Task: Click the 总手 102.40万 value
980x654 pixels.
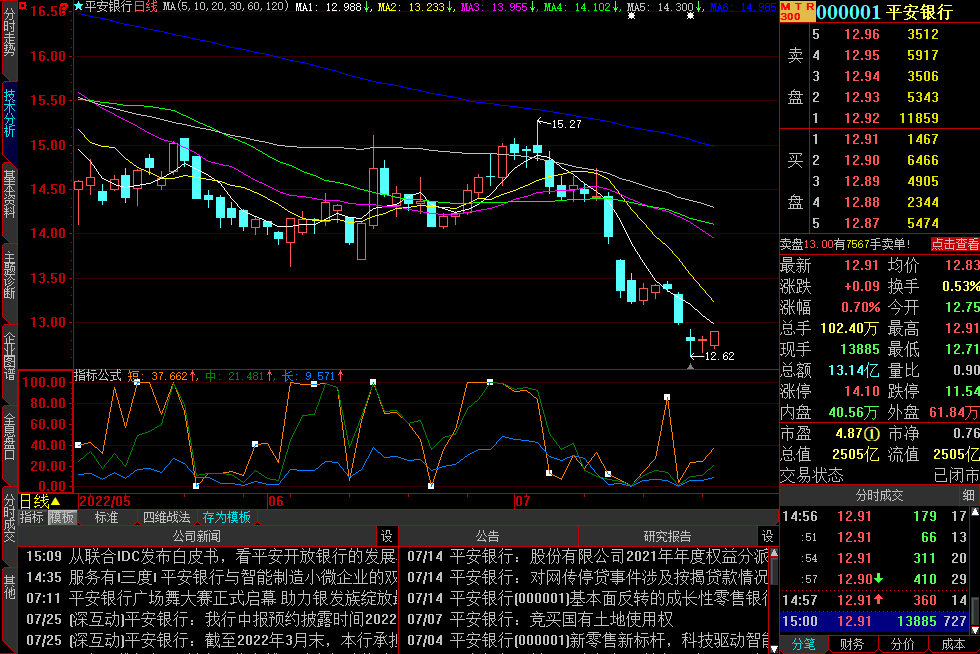Action: (849, 328)
